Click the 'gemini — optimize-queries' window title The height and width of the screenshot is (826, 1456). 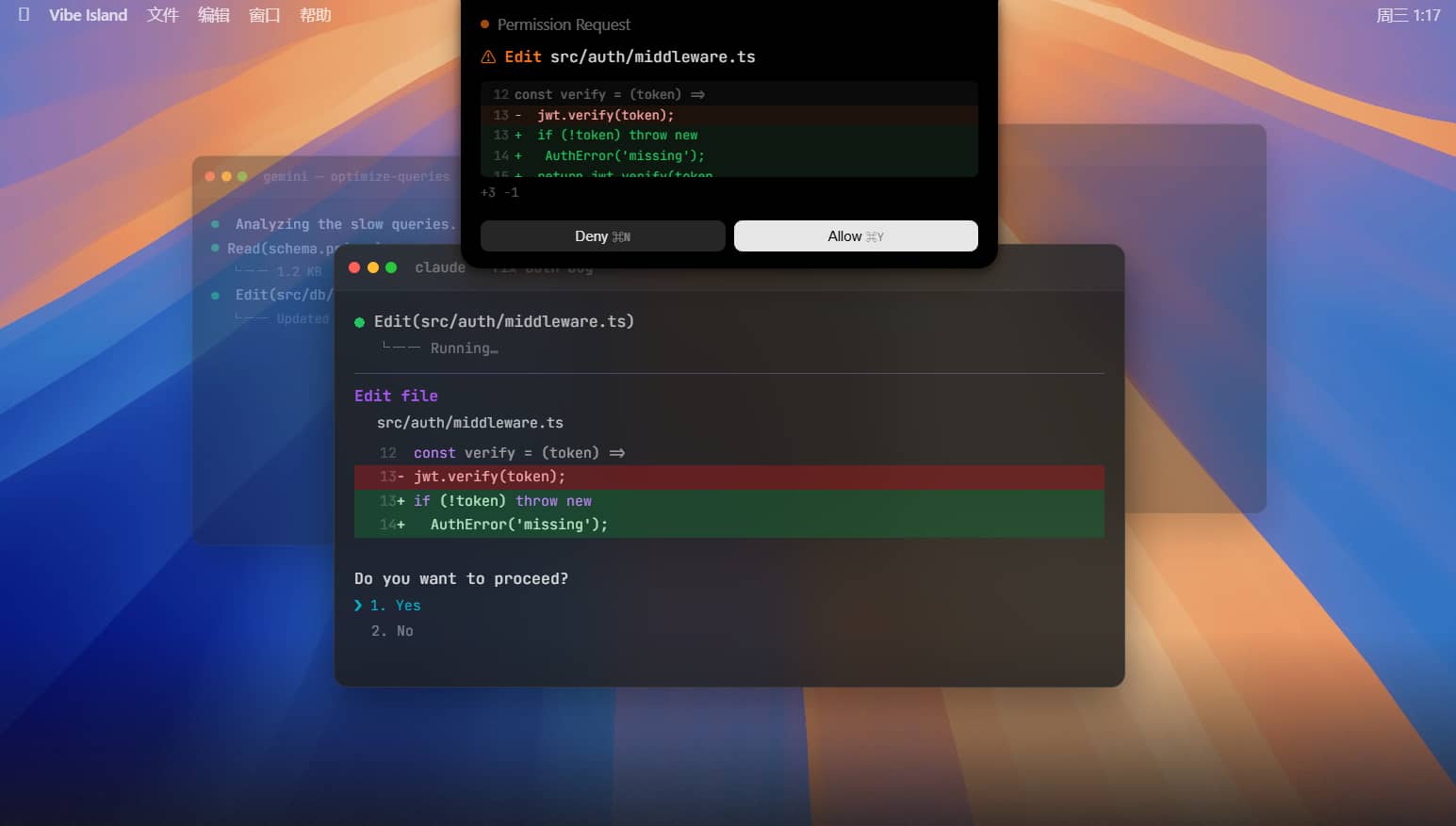tap(356, 176)
